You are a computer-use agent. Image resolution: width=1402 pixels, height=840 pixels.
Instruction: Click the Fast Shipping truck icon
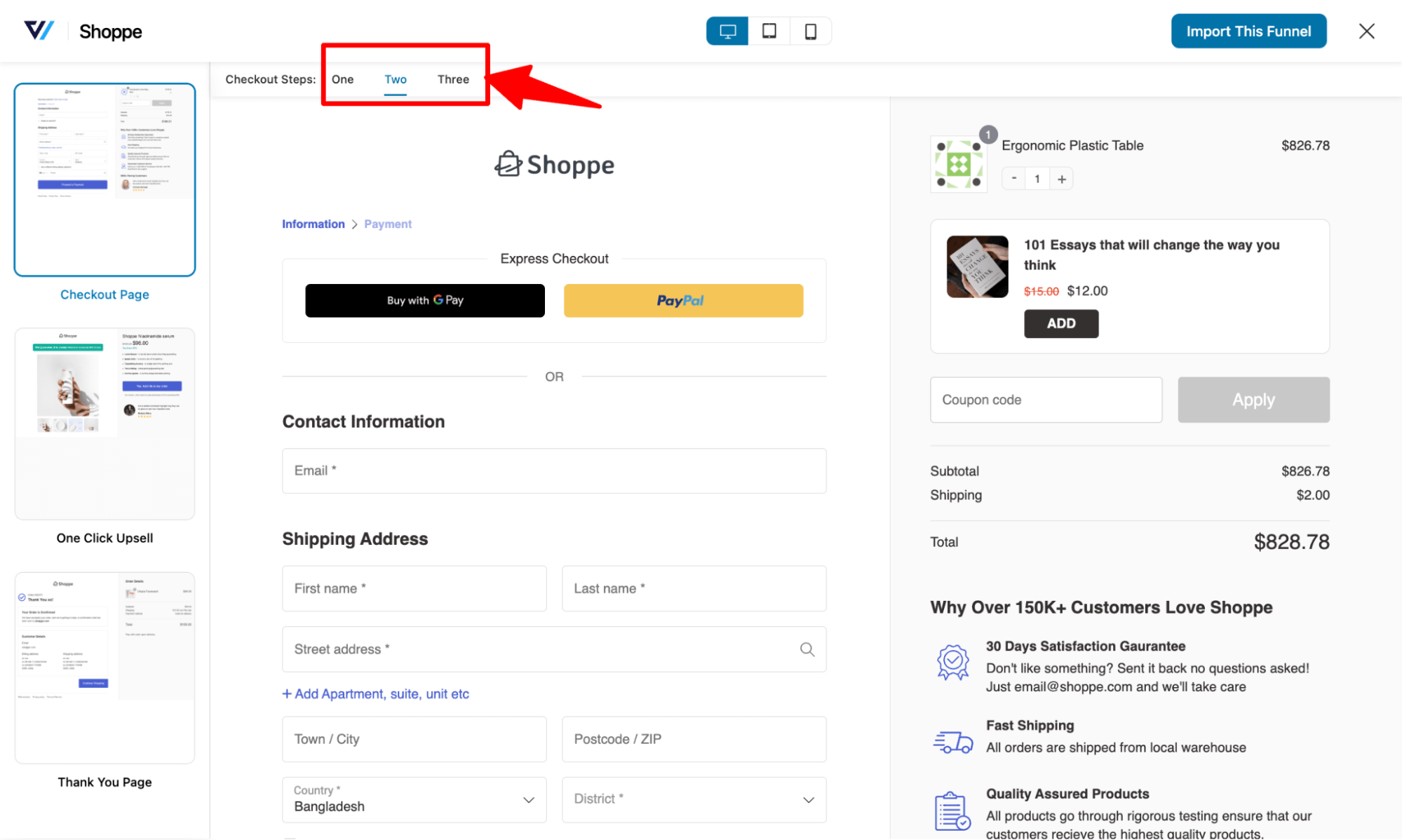point(953,742)
